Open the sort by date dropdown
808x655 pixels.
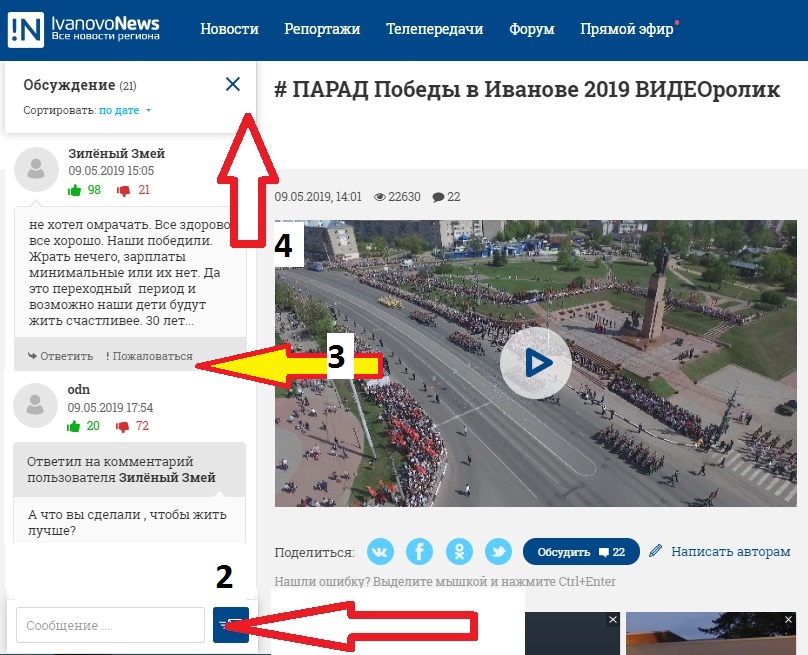click(x=125, y=110)
